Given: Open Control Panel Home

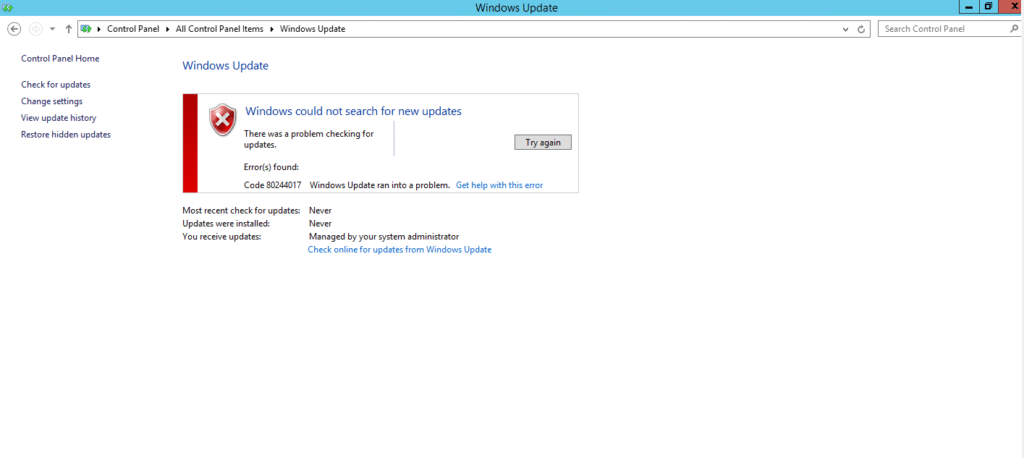Looking at the screenshot, I should point(60,59).
